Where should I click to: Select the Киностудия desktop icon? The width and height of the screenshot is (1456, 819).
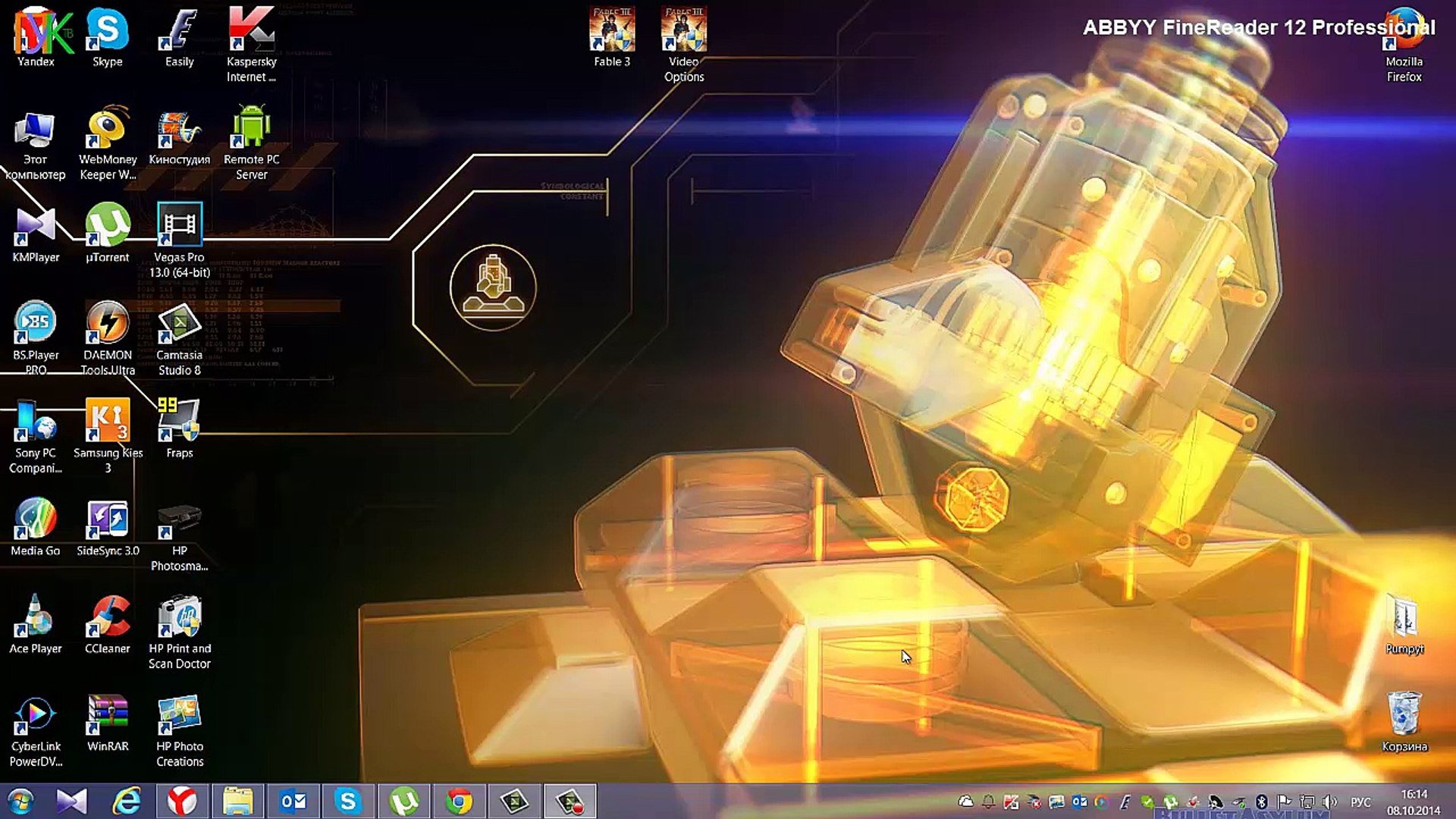tap(180, 138)
